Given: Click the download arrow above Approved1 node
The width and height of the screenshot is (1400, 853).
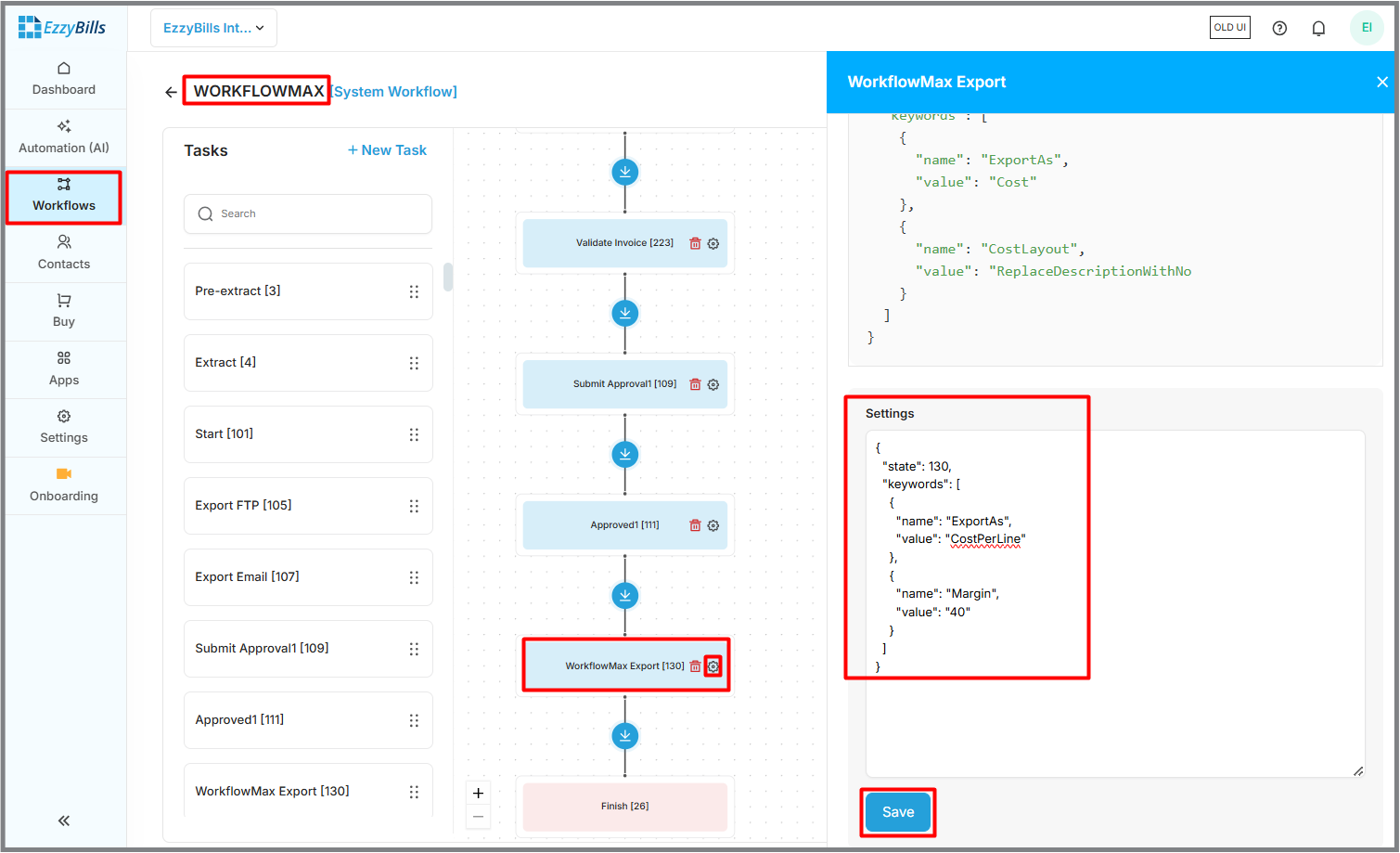Looking at the screenshot, I should pyautogui.click(x=625, y=454).
